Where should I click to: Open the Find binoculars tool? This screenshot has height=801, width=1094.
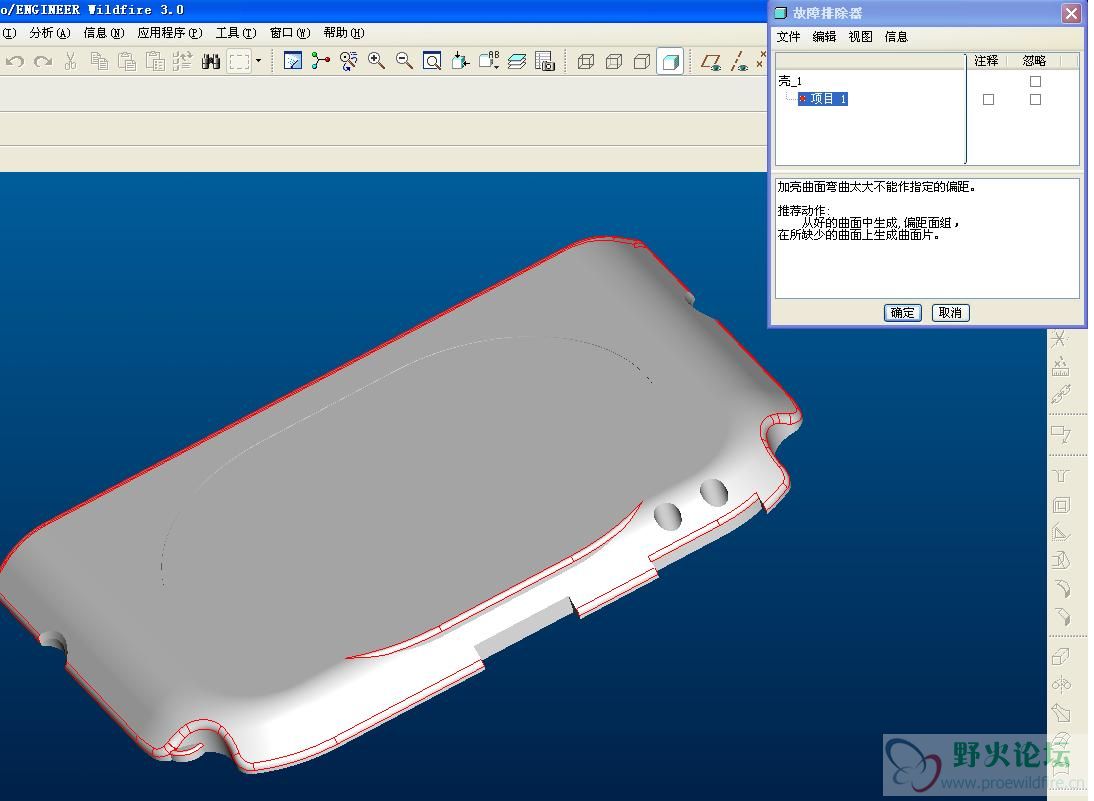click(211, 61)
